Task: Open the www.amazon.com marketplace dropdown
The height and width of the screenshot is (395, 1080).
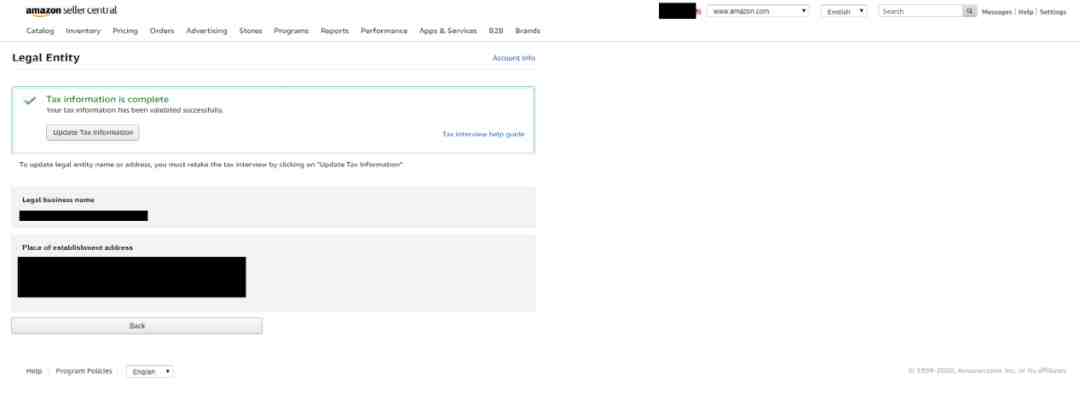Action: pyautogui.click(x=758, y=12)
